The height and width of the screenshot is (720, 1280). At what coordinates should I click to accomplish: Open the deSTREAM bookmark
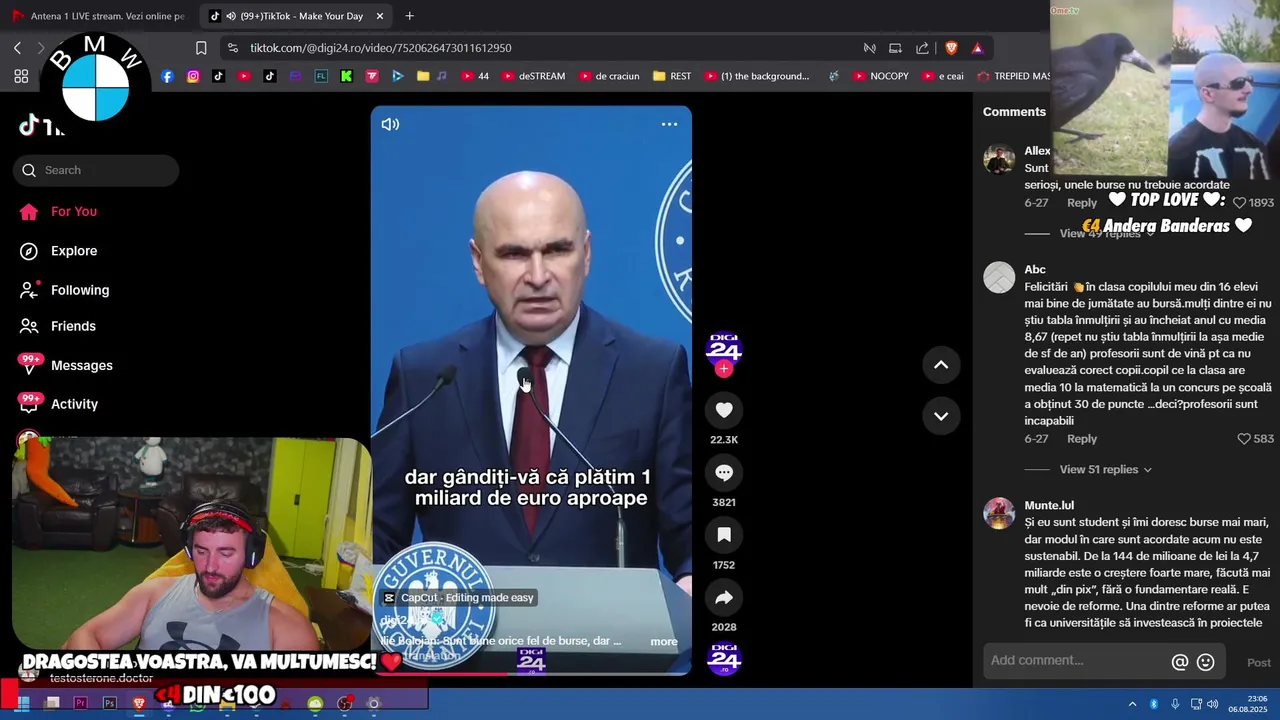(x=534, y=76)
